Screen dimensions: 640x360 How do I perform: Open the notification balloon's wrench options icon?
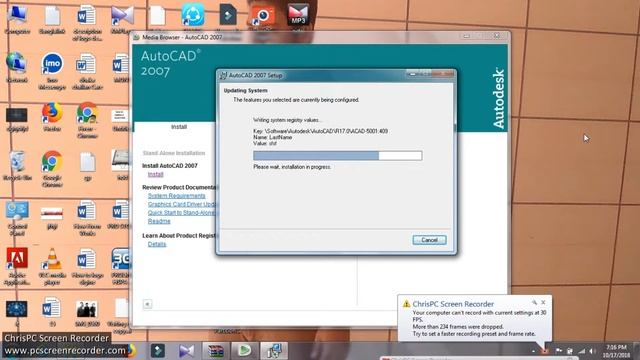[x=534, y=302]
